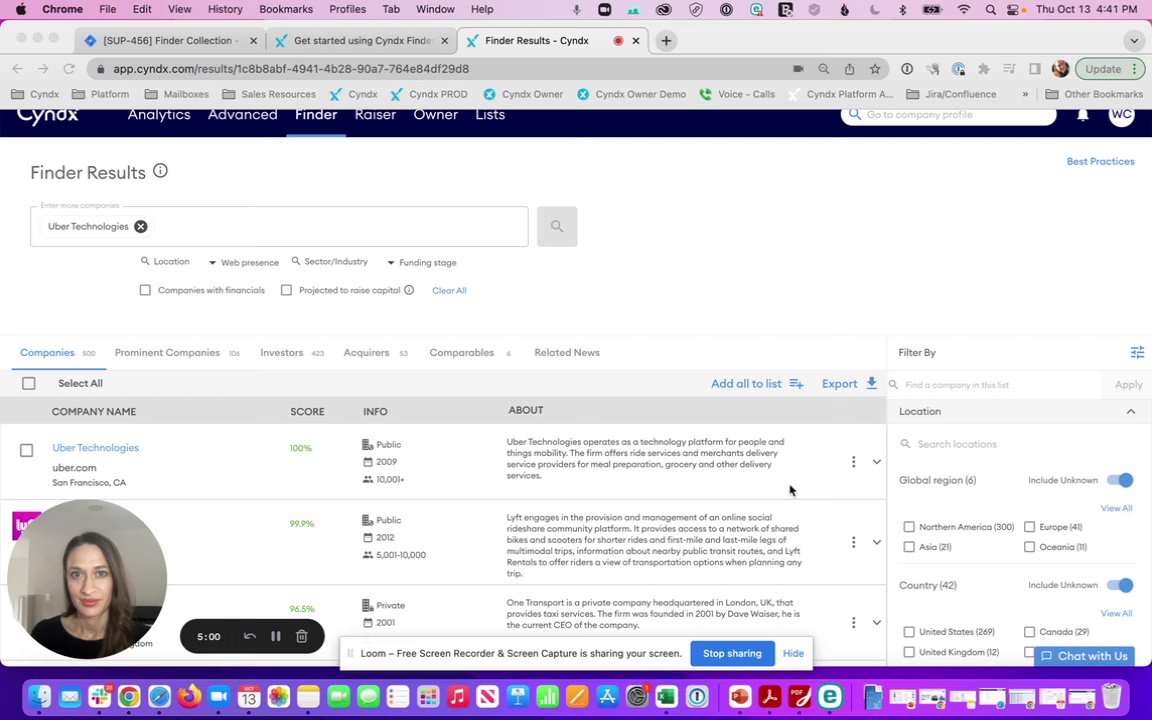Screen dimensions: 1152x720
Task: Open Web presence dropdown
Action: click(243, 262)
